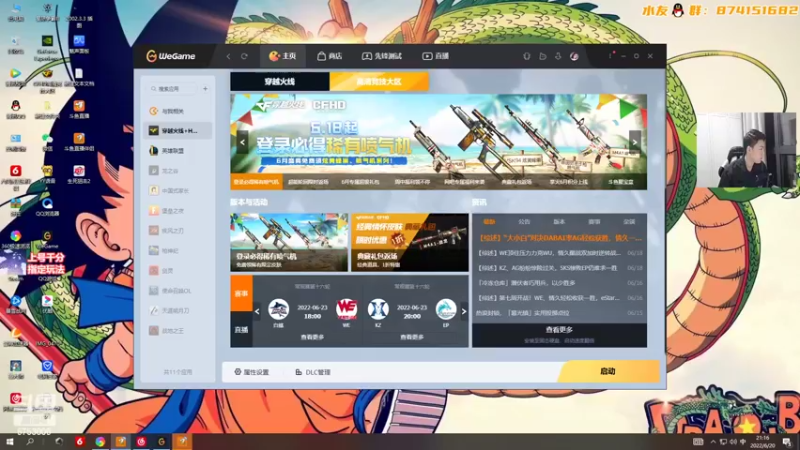Switch to orange 高清竞技大区 tab
This screenshot has width=800, height=450.
tap(379, 82)
